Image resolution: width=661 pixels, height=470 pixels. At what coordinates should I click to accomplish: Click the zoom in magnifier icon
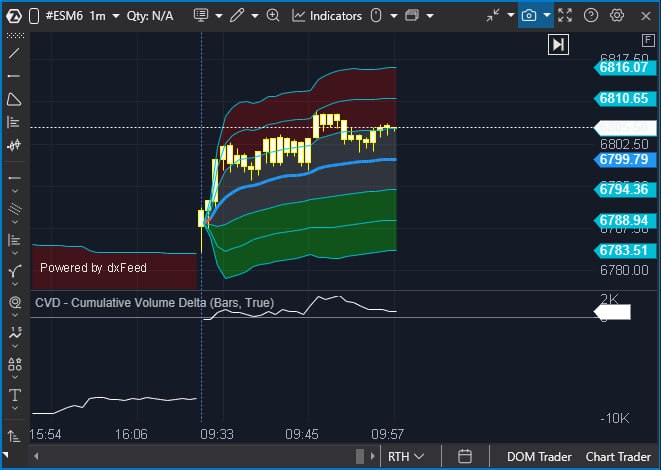click(x=273, y=16)
